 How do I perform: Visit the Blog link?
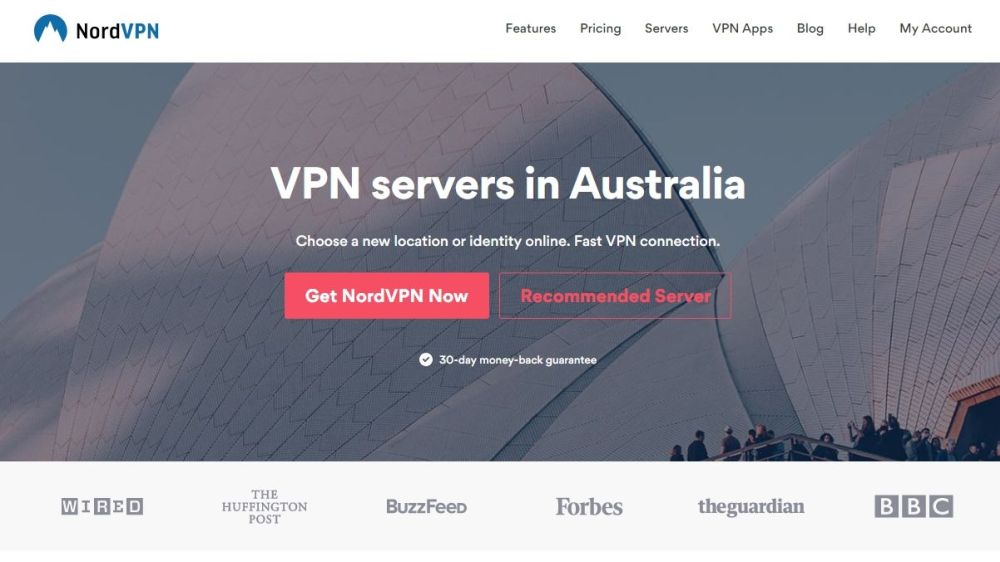pos(810,29)
